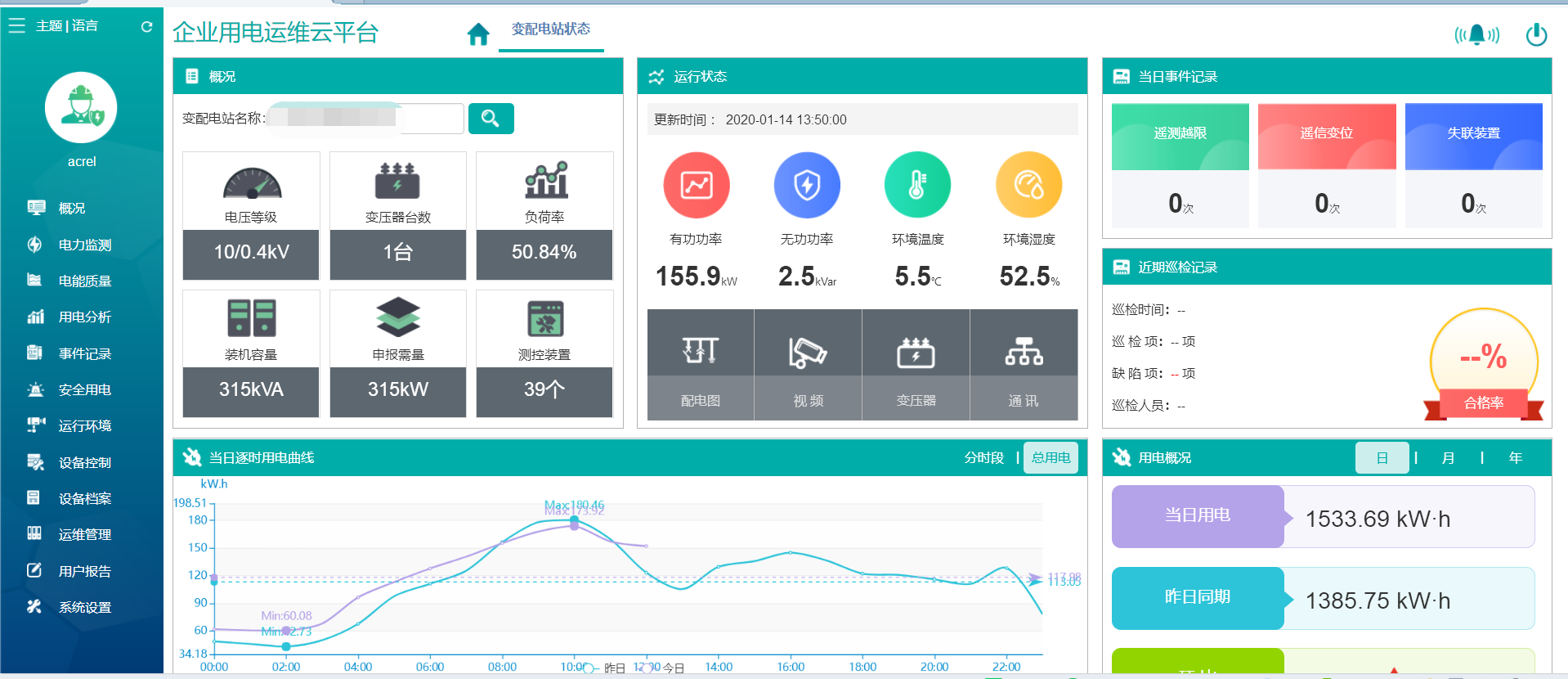Viewport: 1568px width, 679px height.
Task: Collapse sidebar with hamburger menu icon
Action: coord(17,26)
